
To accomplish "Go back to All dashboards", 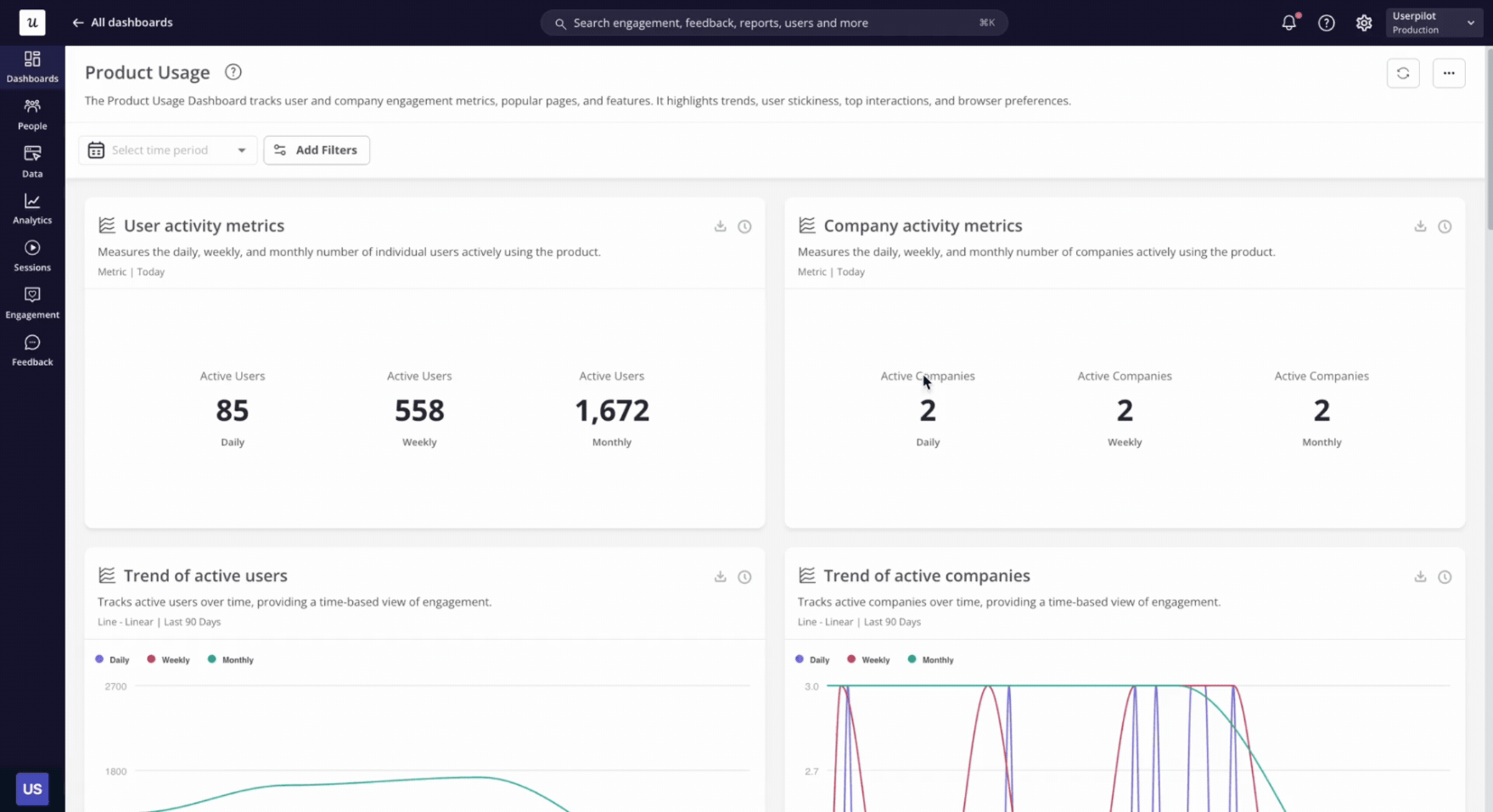I will coord(122,23).
